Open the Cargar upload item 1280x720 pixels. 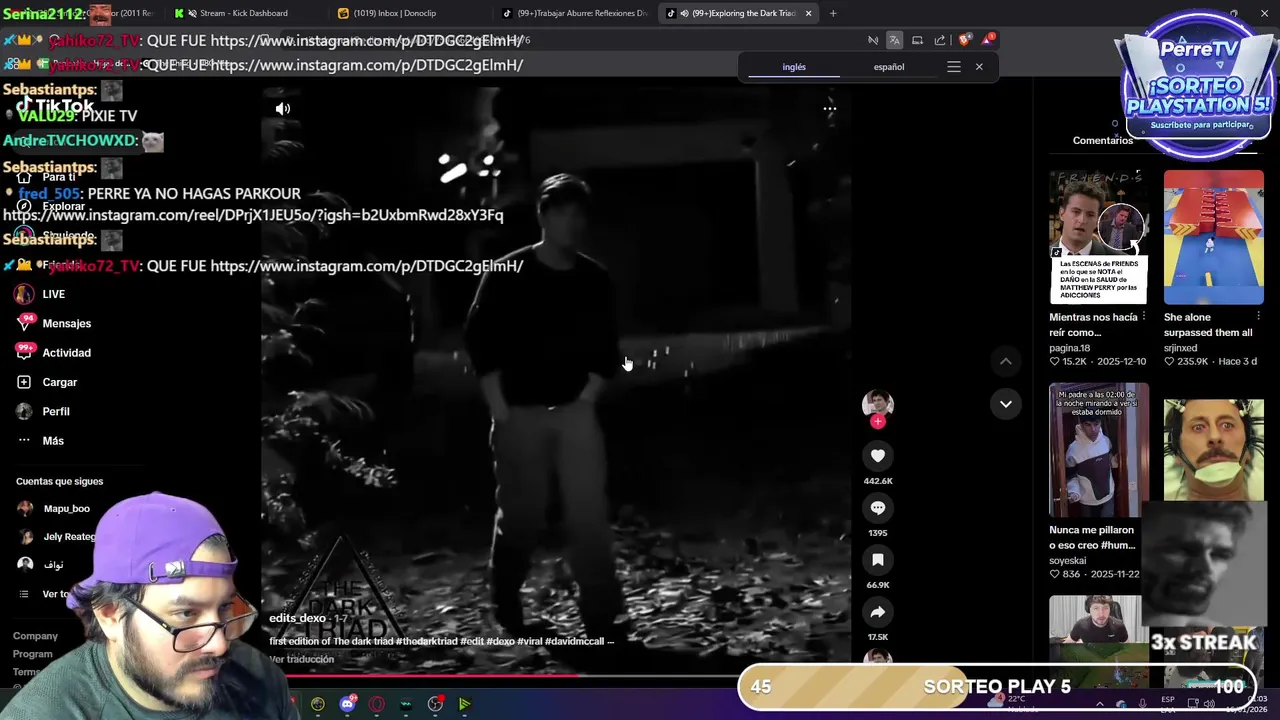coord(60,382)
